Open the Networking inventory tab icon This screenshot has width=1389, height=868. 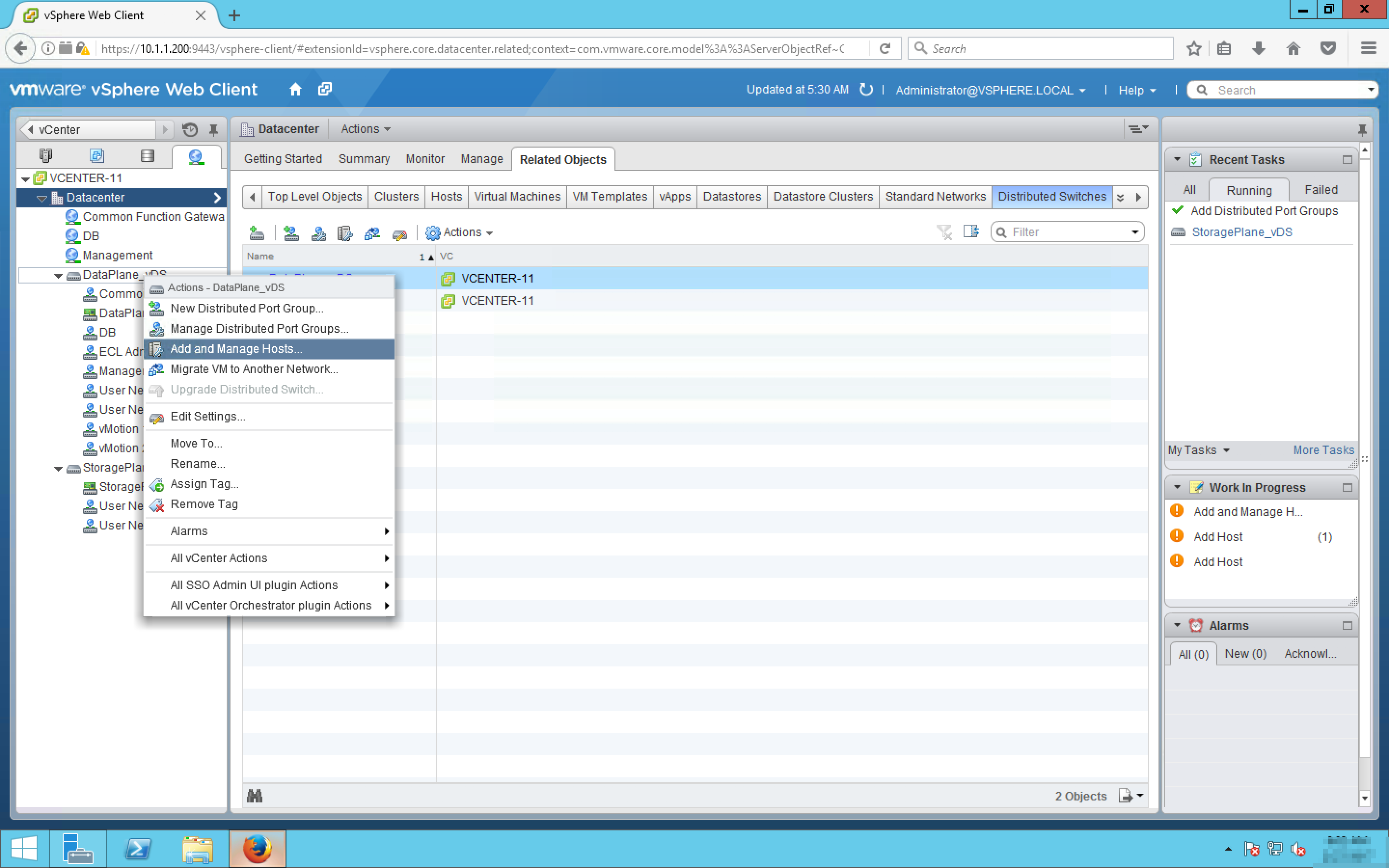coord(196,156)
